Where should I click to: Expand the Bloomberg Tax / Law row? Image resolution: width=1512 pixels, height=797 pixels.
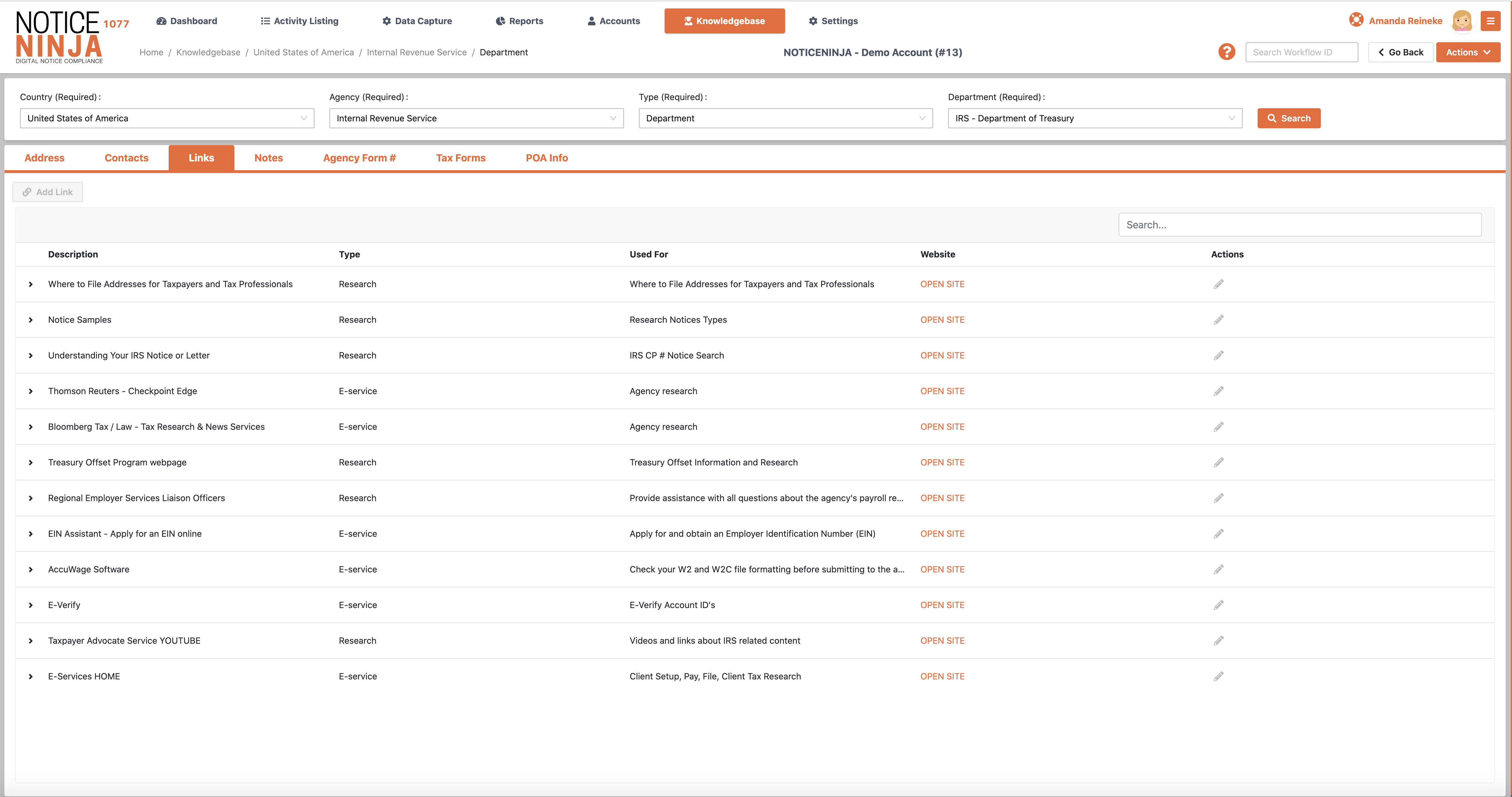(x=31, y=427)
